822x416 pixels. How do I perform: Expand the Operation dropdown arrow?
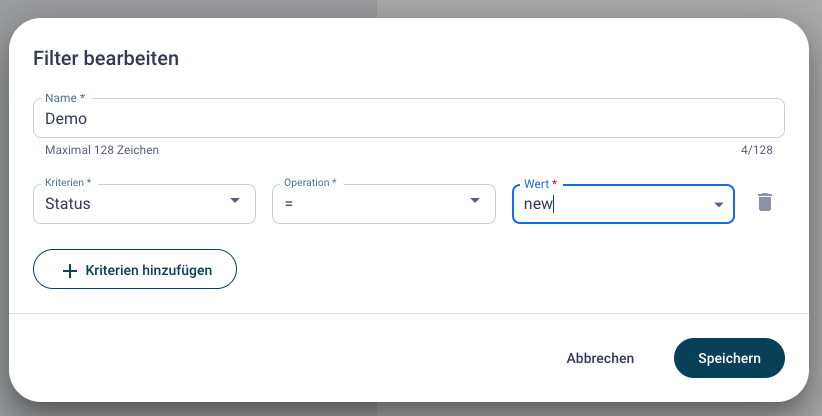pyautogui.click(x=475, y=201)
